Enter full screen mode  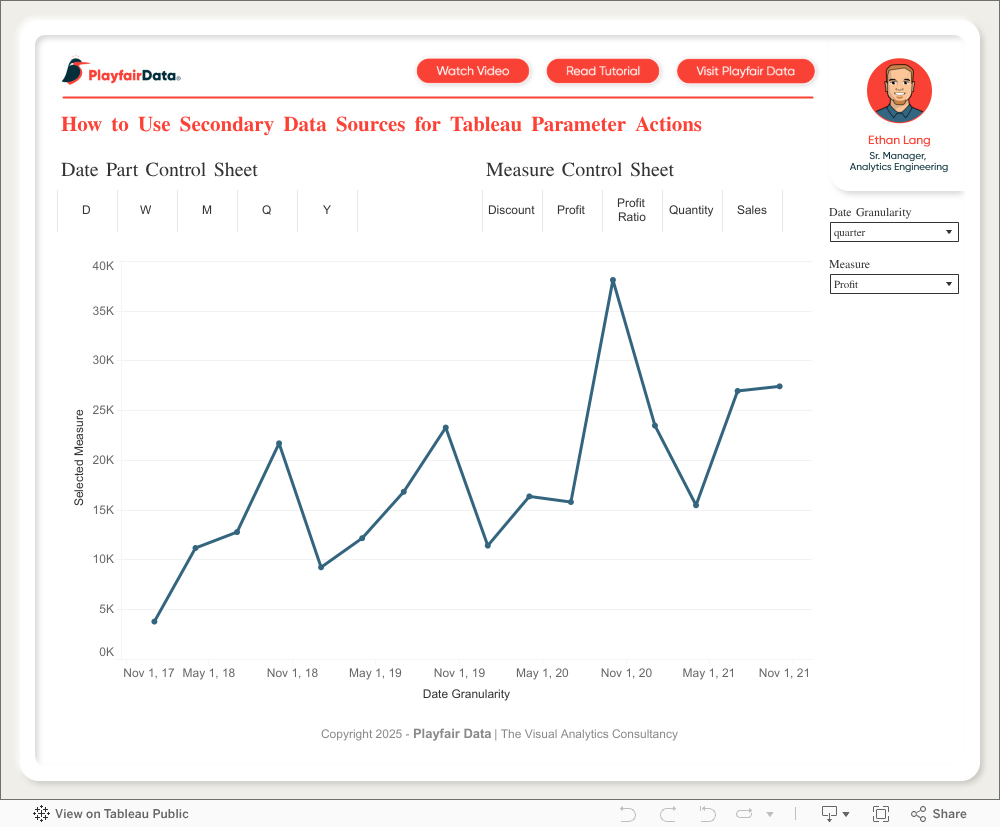[881, 814]
